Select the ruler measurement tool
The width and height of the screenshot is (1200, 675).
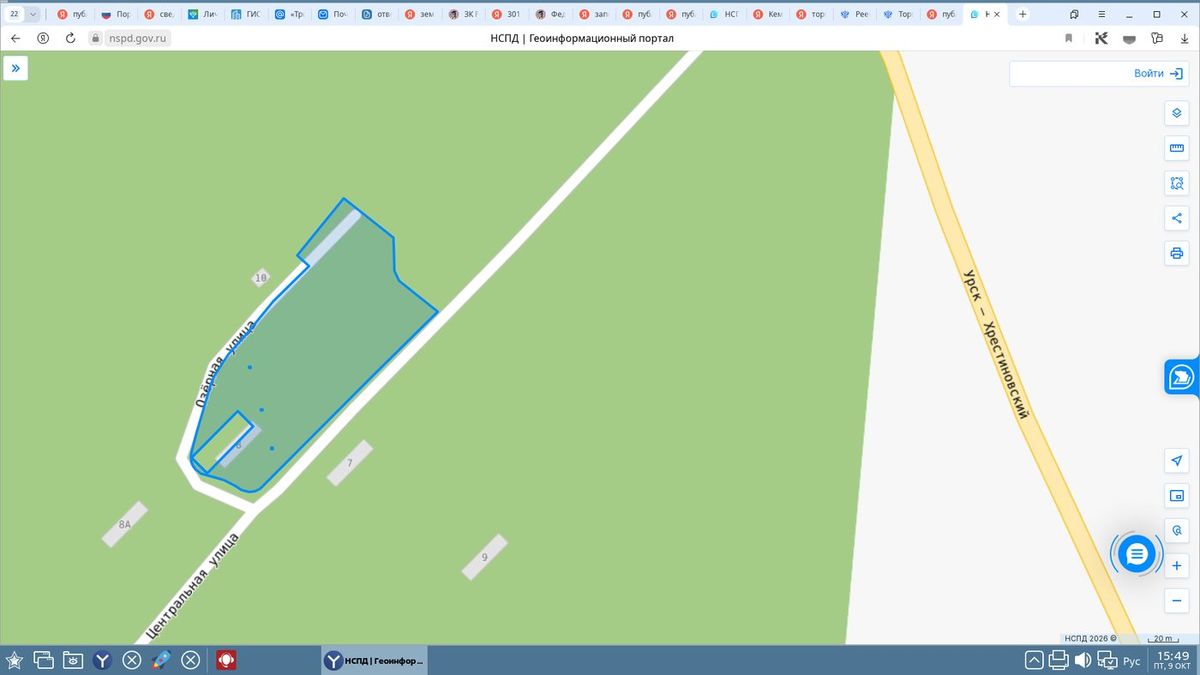click(1177, 149)
